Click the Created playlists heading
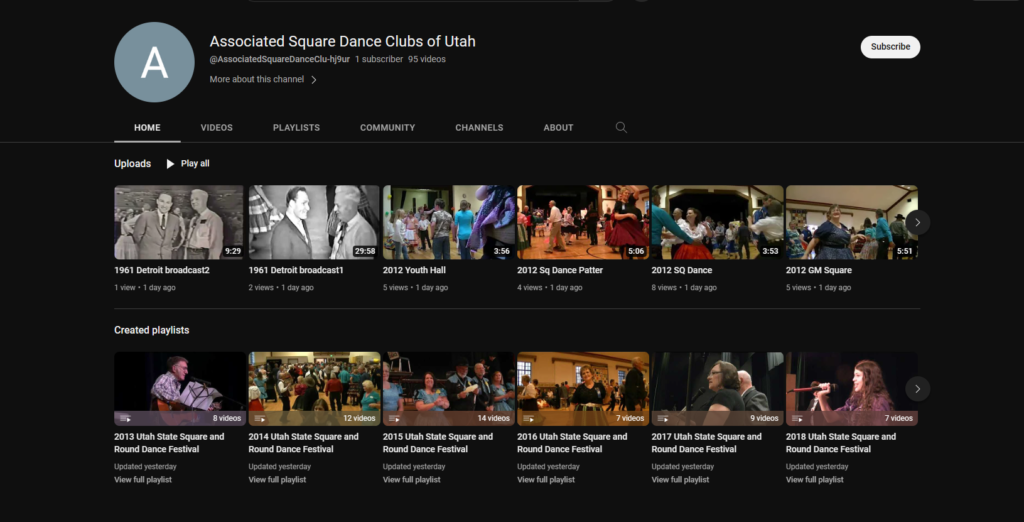 pos(152,330)
